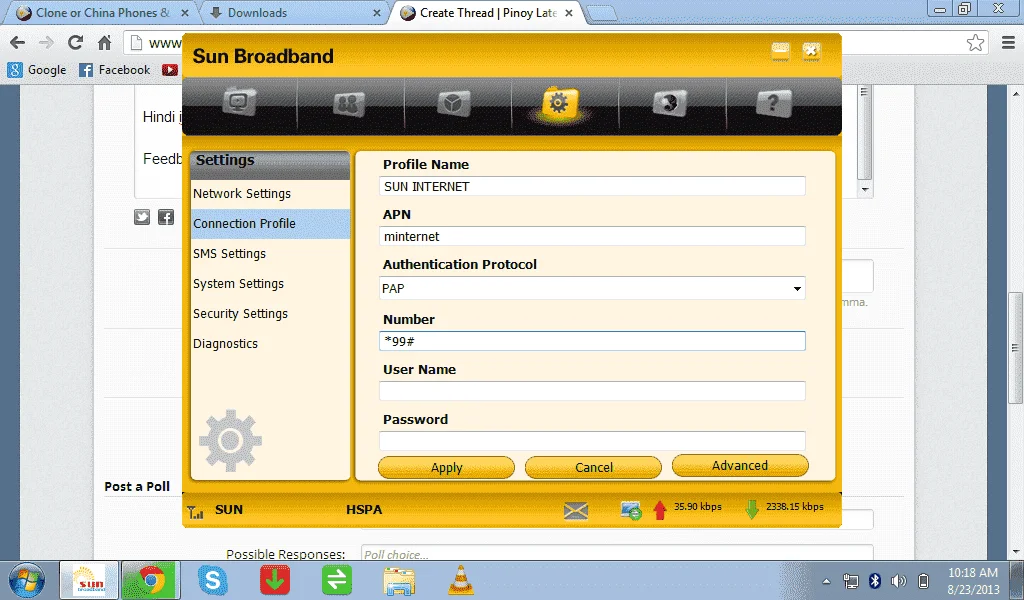Click the signal strength icon beside SUN
This screenshot has width=1024, height=600.
[x=195, y=512]
